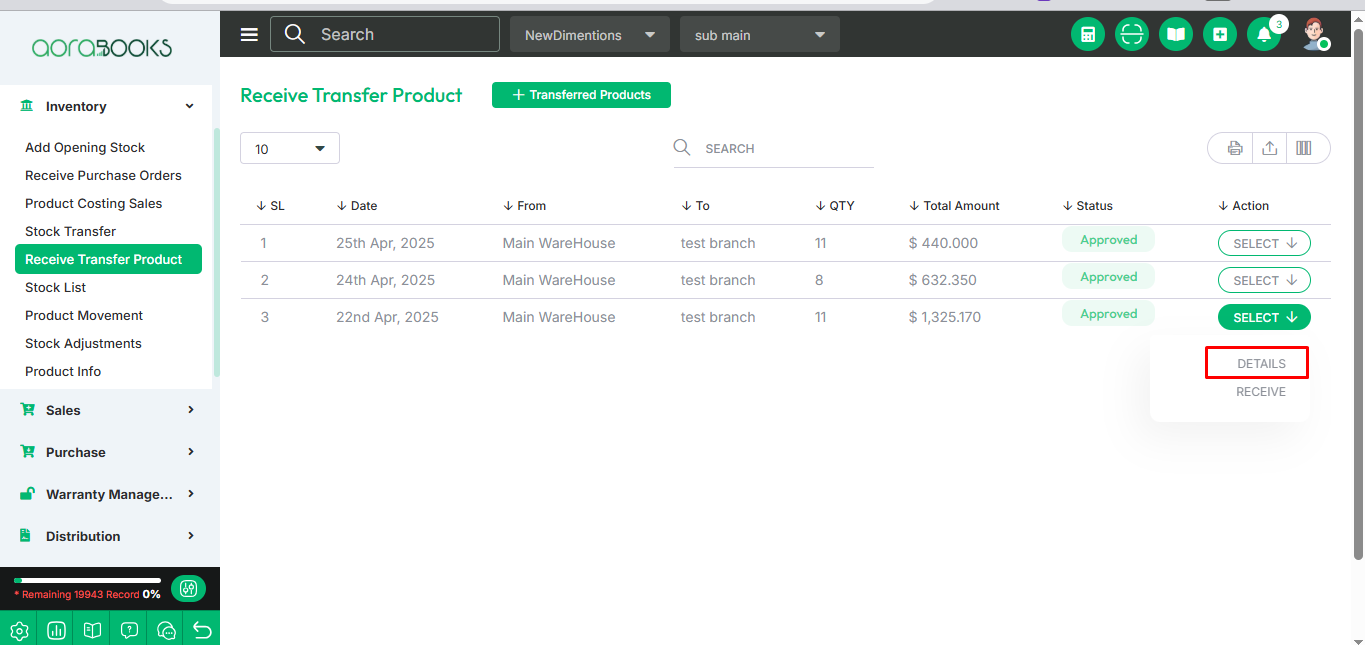Click the remaining records progress bar
1365x645 pixels.
click(87, 580)
